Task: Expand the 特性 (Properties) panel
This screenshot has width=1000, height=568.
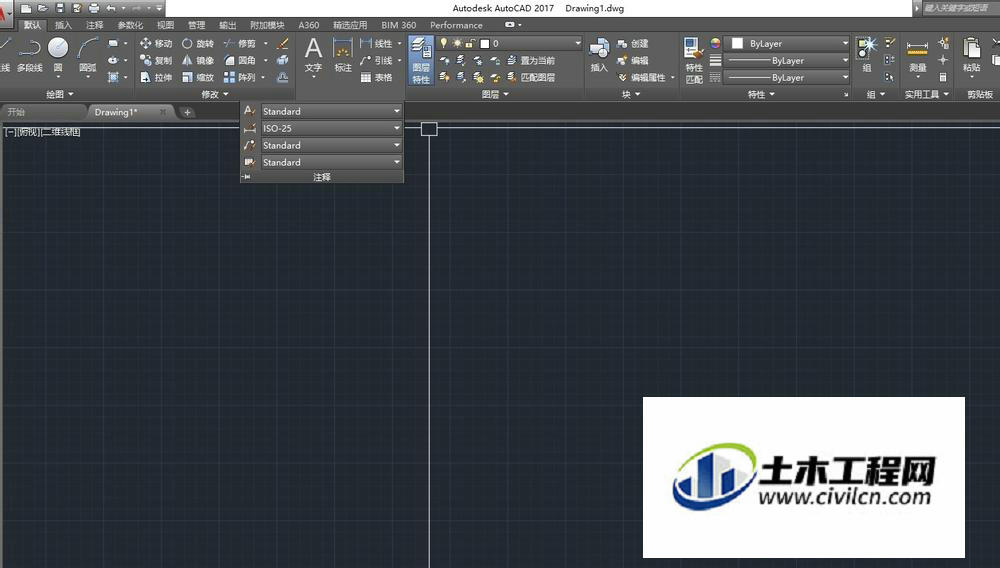Action: tap(761, 94)
